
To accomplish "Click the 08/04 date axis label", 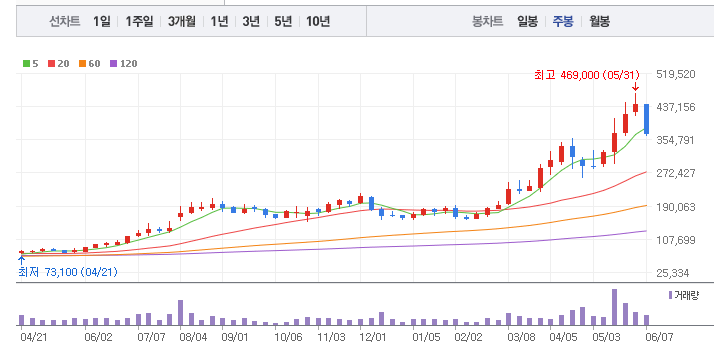I will 193,337.
